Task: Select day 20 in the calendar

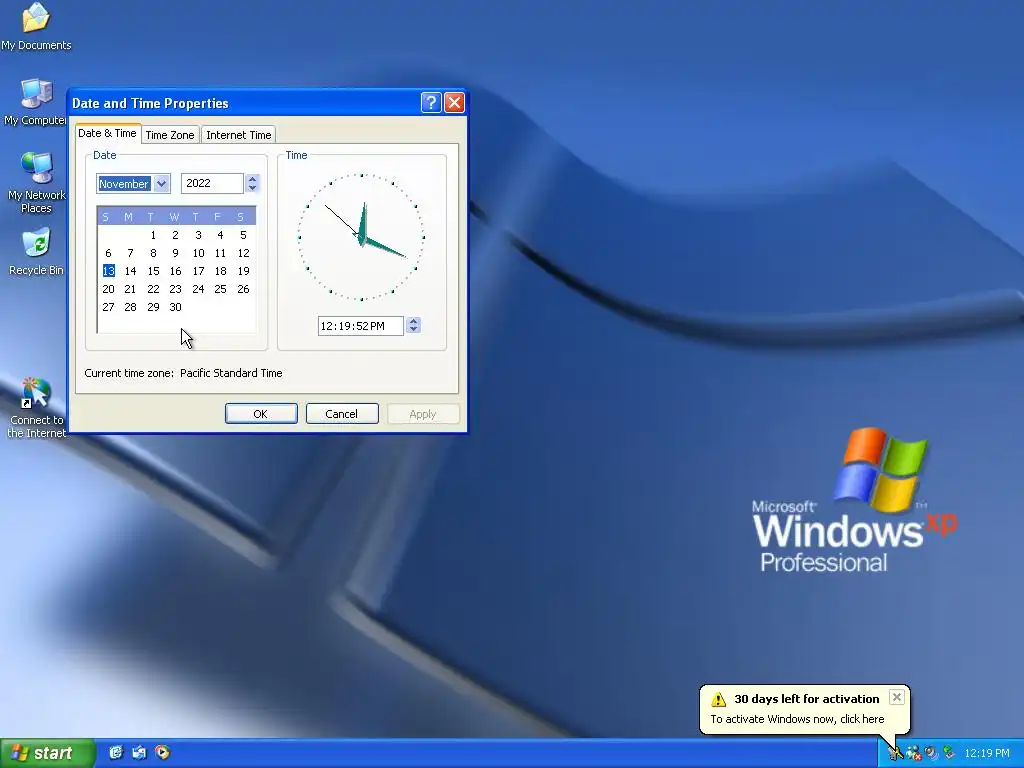Action: pos(108,289)
